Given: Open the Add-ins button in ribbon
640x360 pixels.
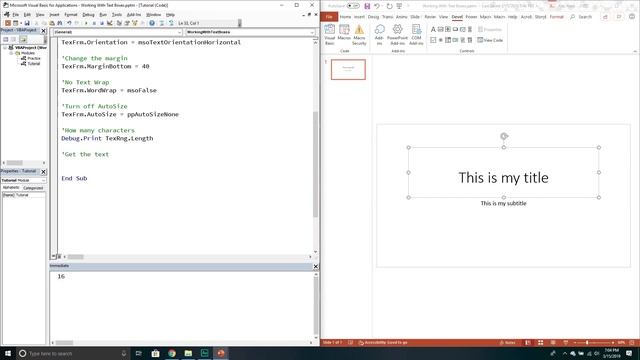Looking at the screenshot, I should tap(379, 35).
